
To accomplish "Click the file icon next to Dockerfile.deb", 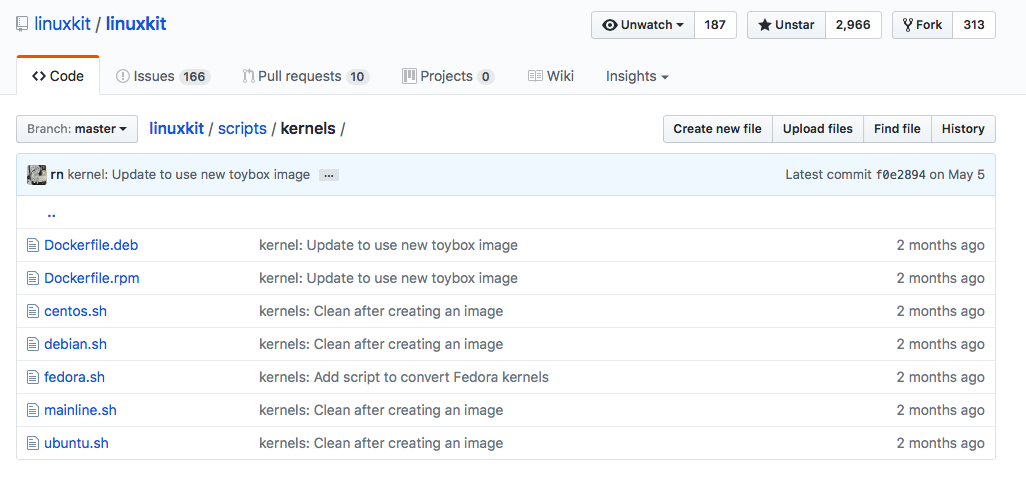I will pos(33,245).
